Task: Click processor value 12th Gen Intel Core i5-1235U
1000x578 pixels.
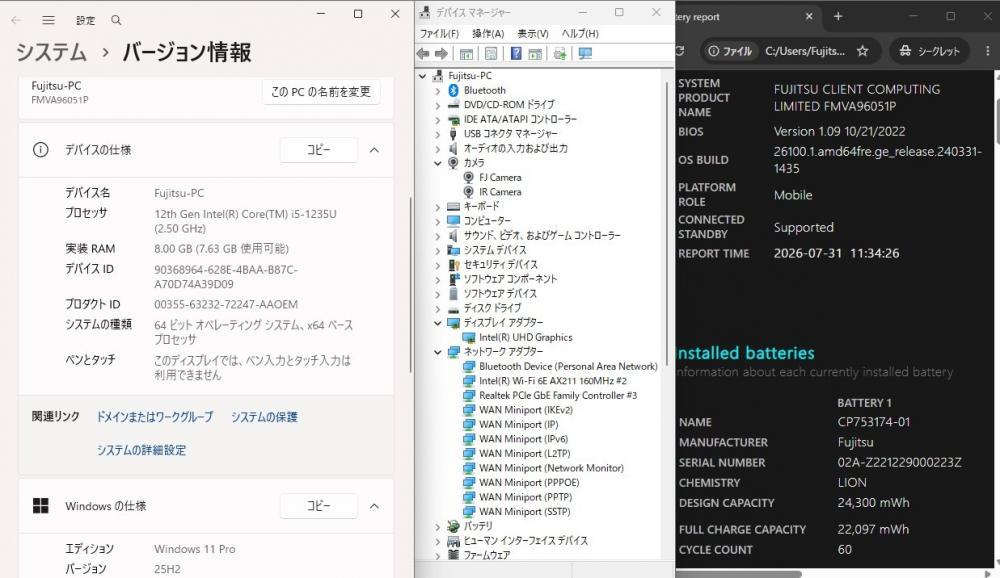Action: pos(245,221)
